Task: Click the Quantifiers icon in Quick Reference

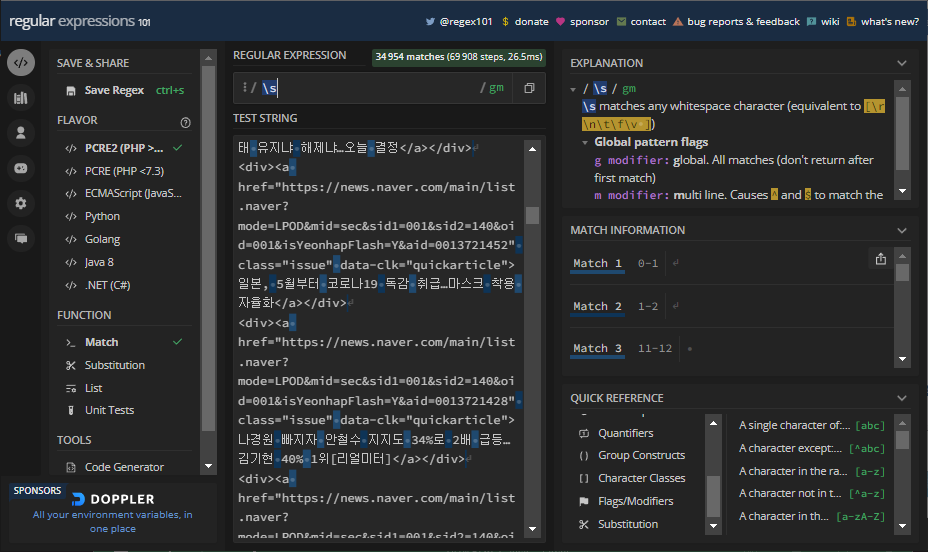Action: (x=584, y=433)
